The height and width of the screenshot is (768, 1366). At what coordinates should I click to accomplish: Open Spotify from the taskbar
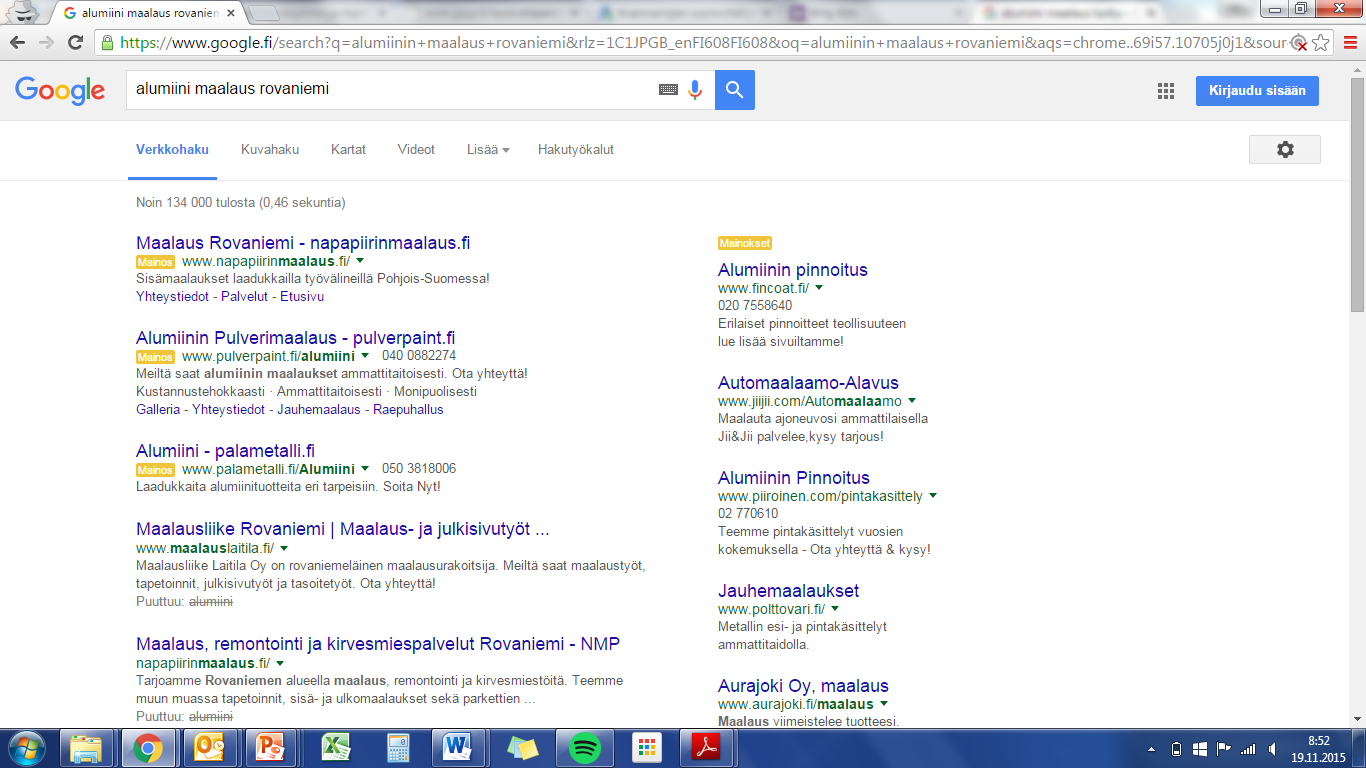click(x=584, y=748)
